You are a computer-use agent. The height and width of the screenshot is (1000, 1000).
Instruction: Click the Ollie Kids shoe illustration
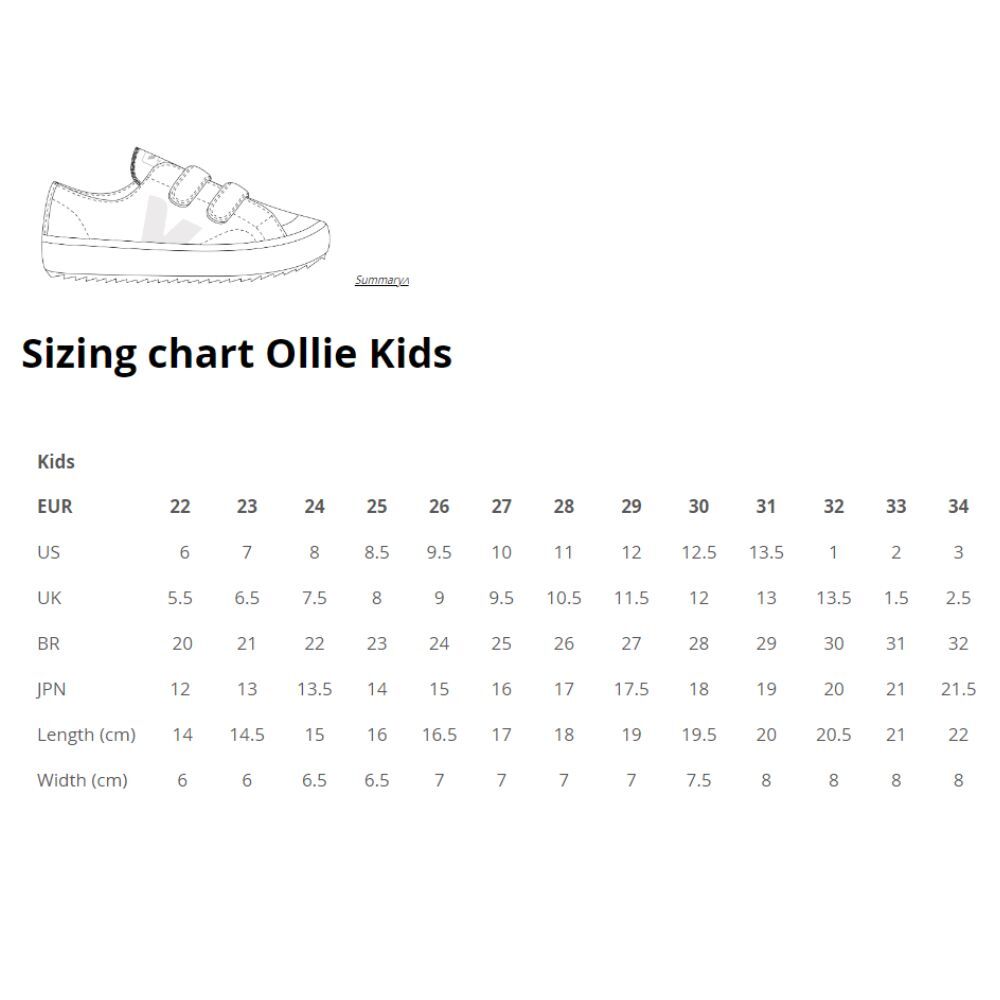pyautogui.click(x=186, y=216)
